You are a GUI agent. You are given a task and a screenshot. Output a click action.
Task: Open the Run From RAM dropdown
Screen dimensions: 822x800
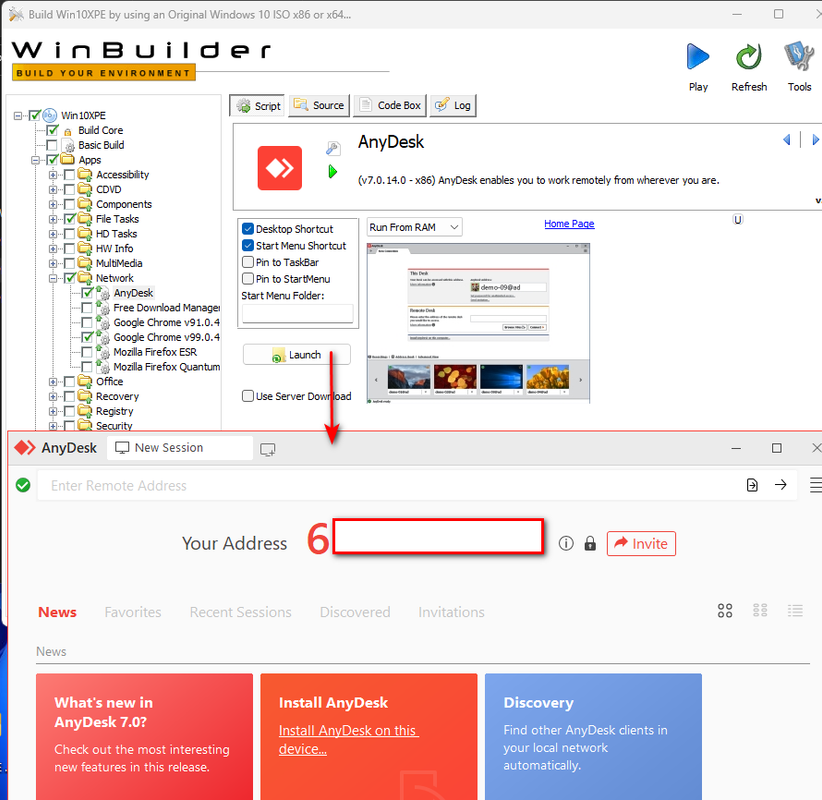(x=414, y=227)
